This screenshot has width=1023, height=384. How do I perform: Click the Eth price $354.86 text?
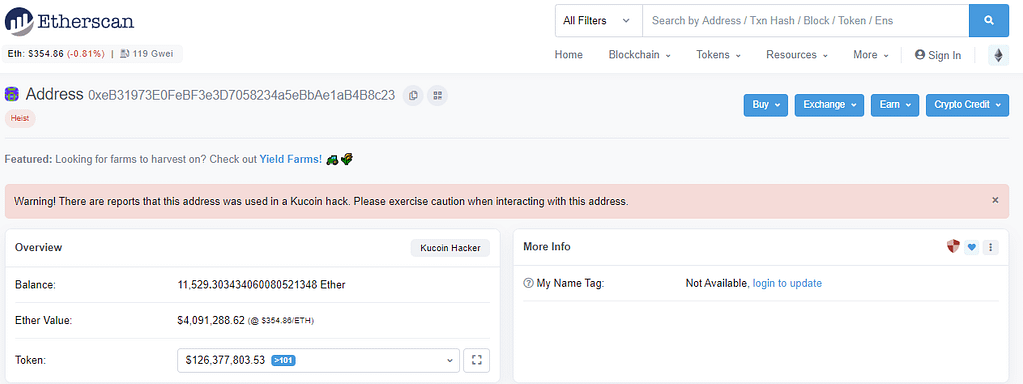click(x=36, y=54)
